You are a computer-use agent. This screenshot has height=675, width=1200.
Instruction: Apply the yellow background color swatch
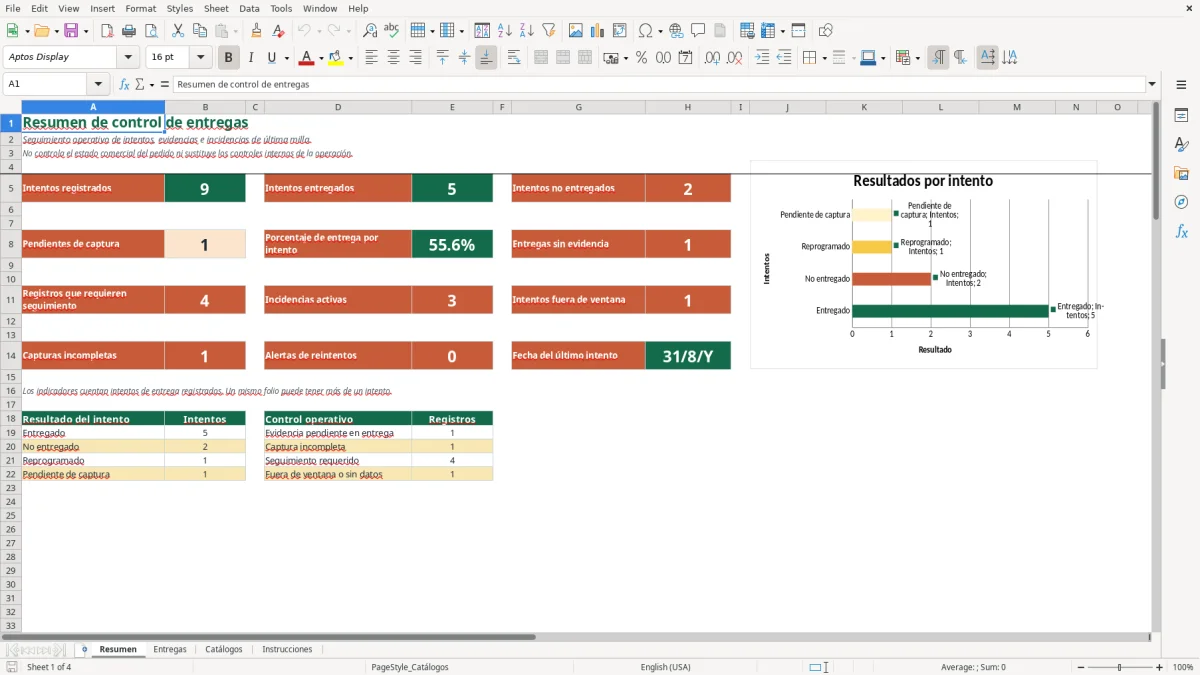(336, 58)
